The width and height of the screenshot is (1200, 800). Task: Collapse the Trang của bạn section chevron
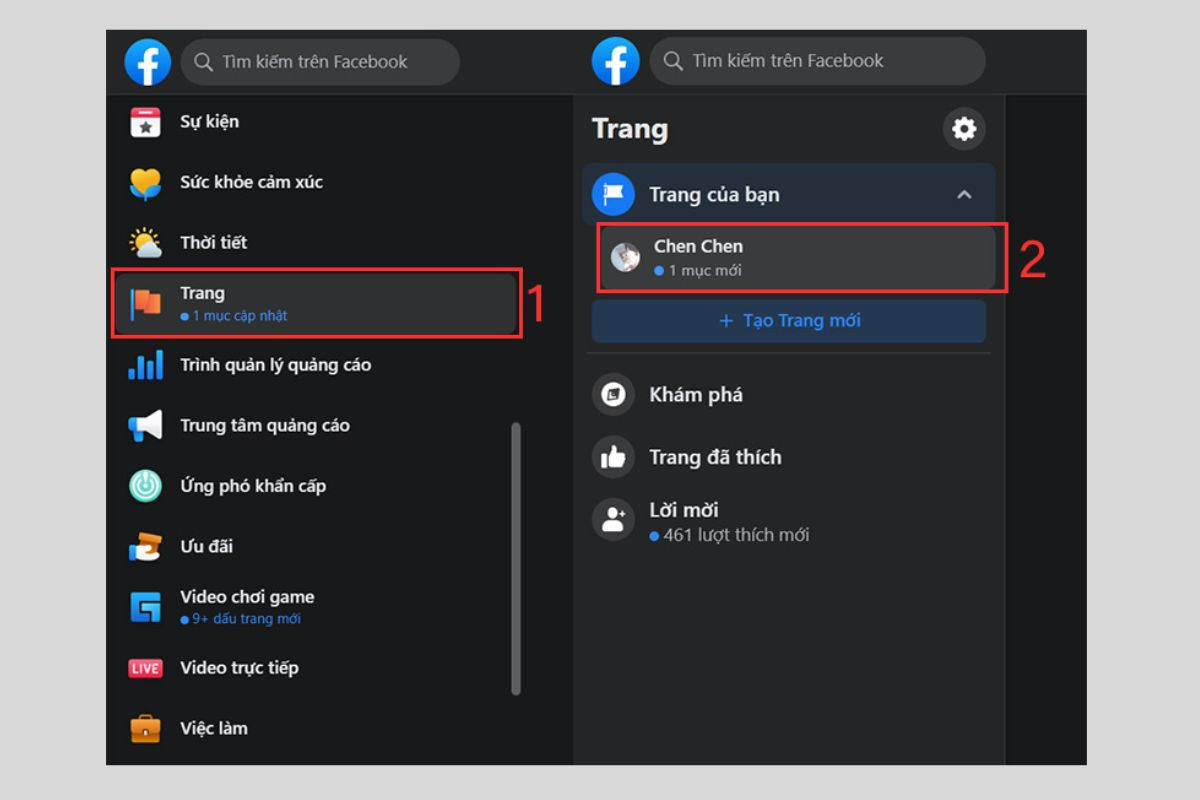(964, 194)
